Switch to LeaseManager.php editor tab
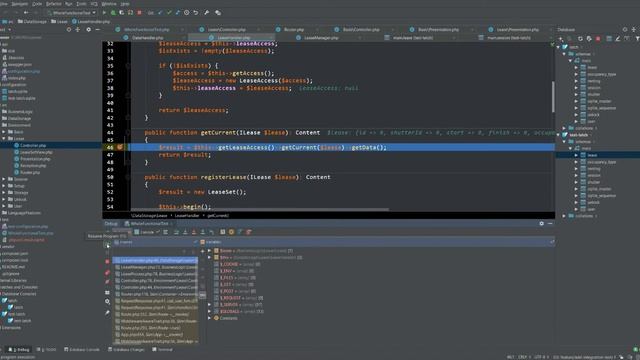640x360 pixels. pyautogui.click(x=321, y=38)
